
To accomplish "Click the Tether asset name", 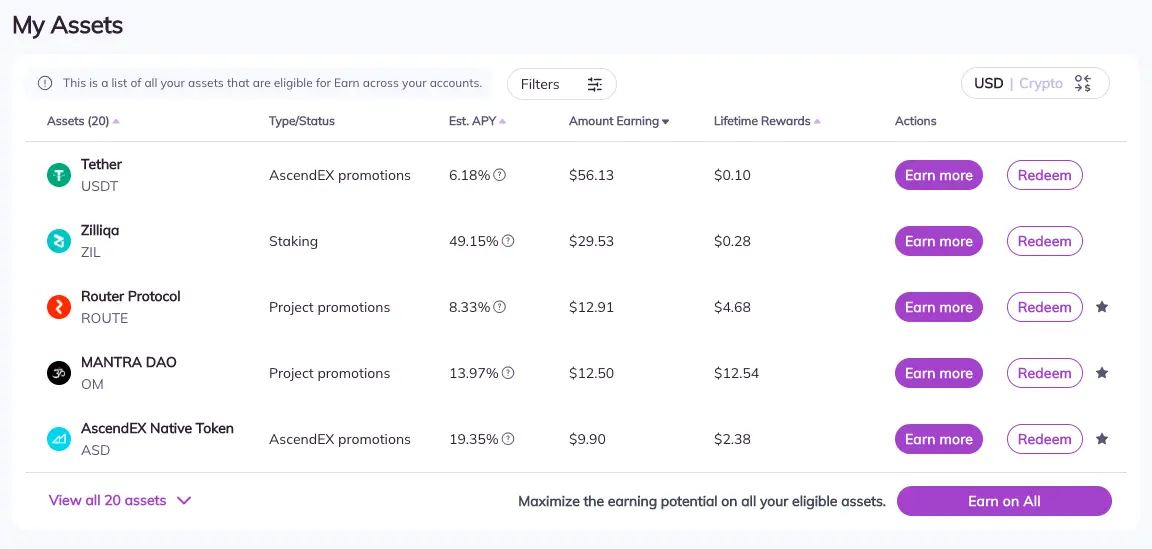I will [101, 164].
